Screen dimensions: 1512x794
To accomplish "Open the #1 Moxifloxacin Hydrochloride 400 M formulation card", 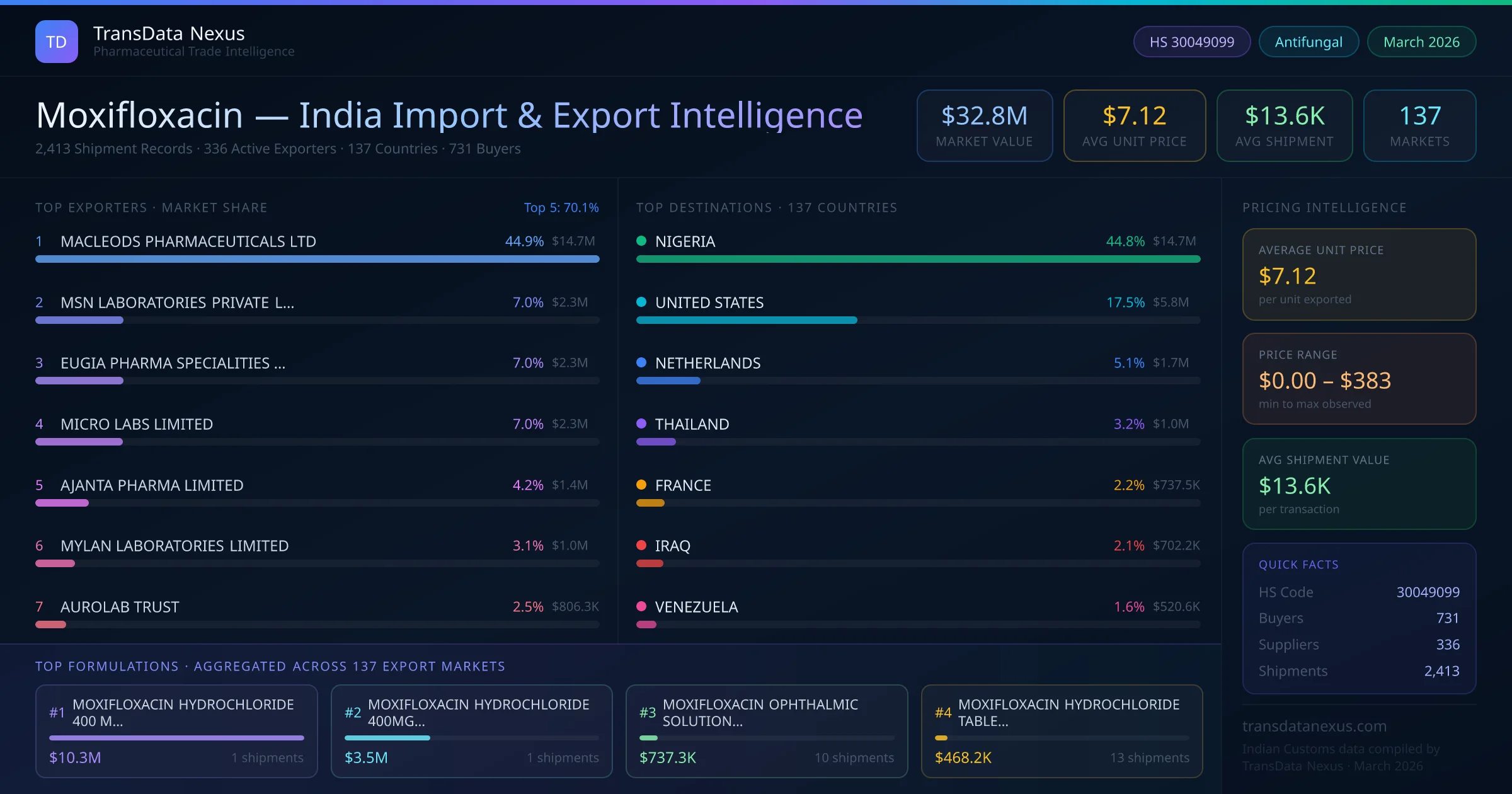I will click(x=176, y=730).
